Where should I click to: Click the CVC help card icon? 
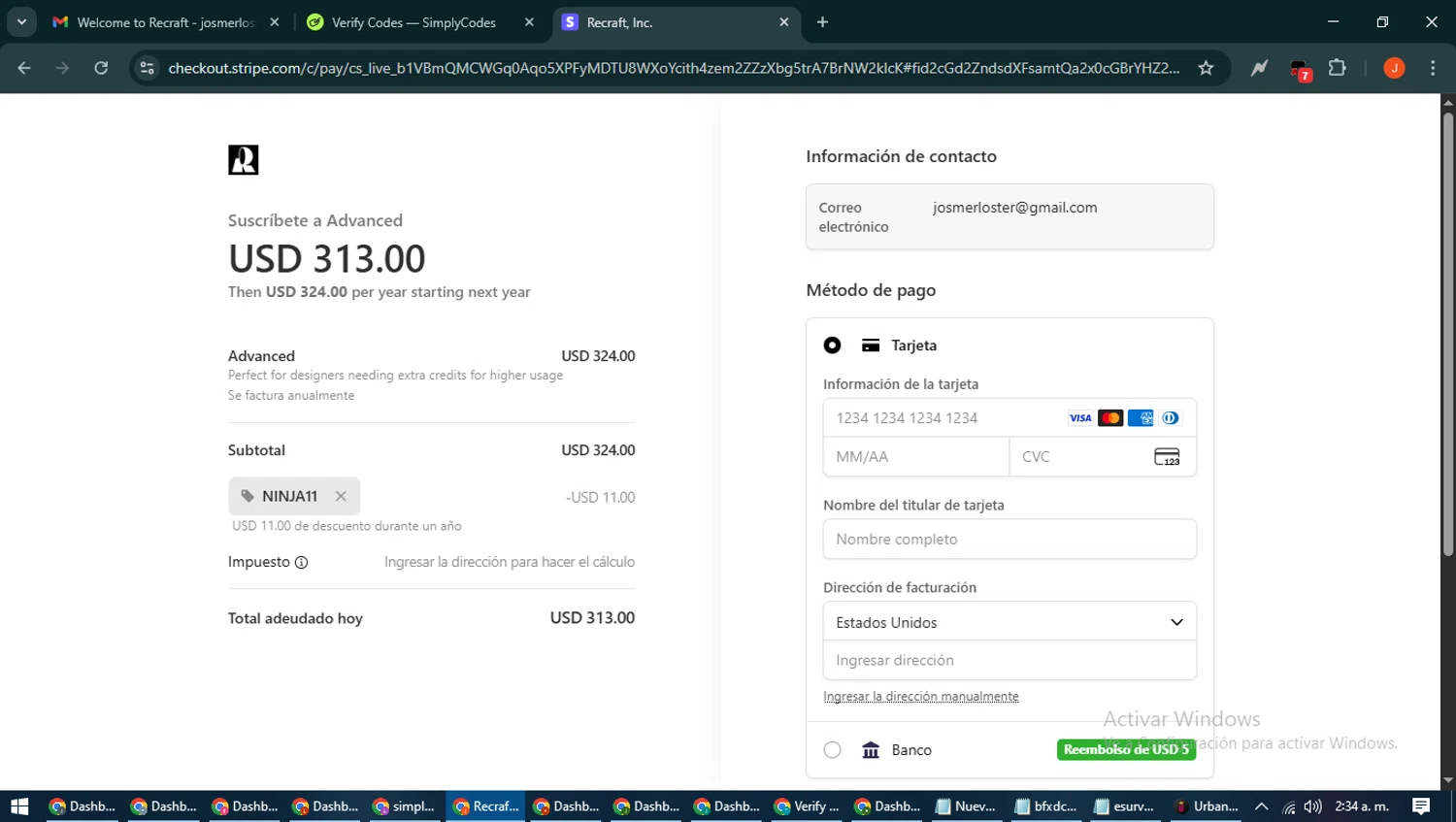coord(1167,457)
